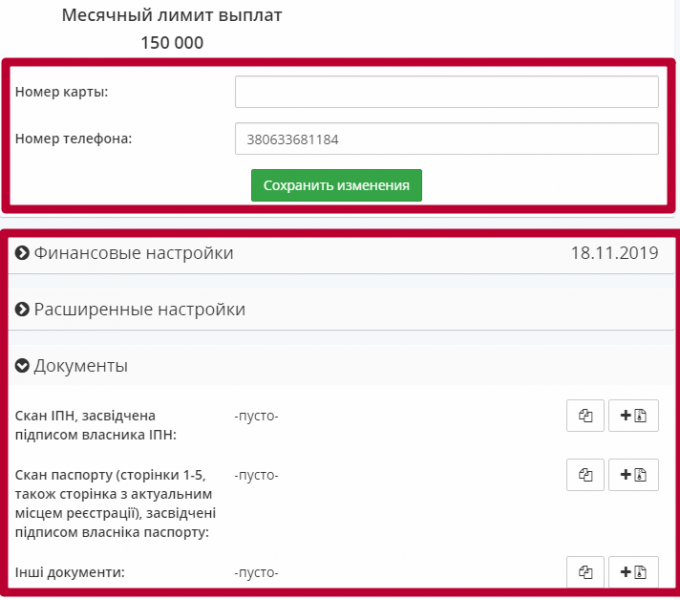Click the 150 000 limit value
Image resolution: width=680 pixels, height=600 pixels.
172,42
